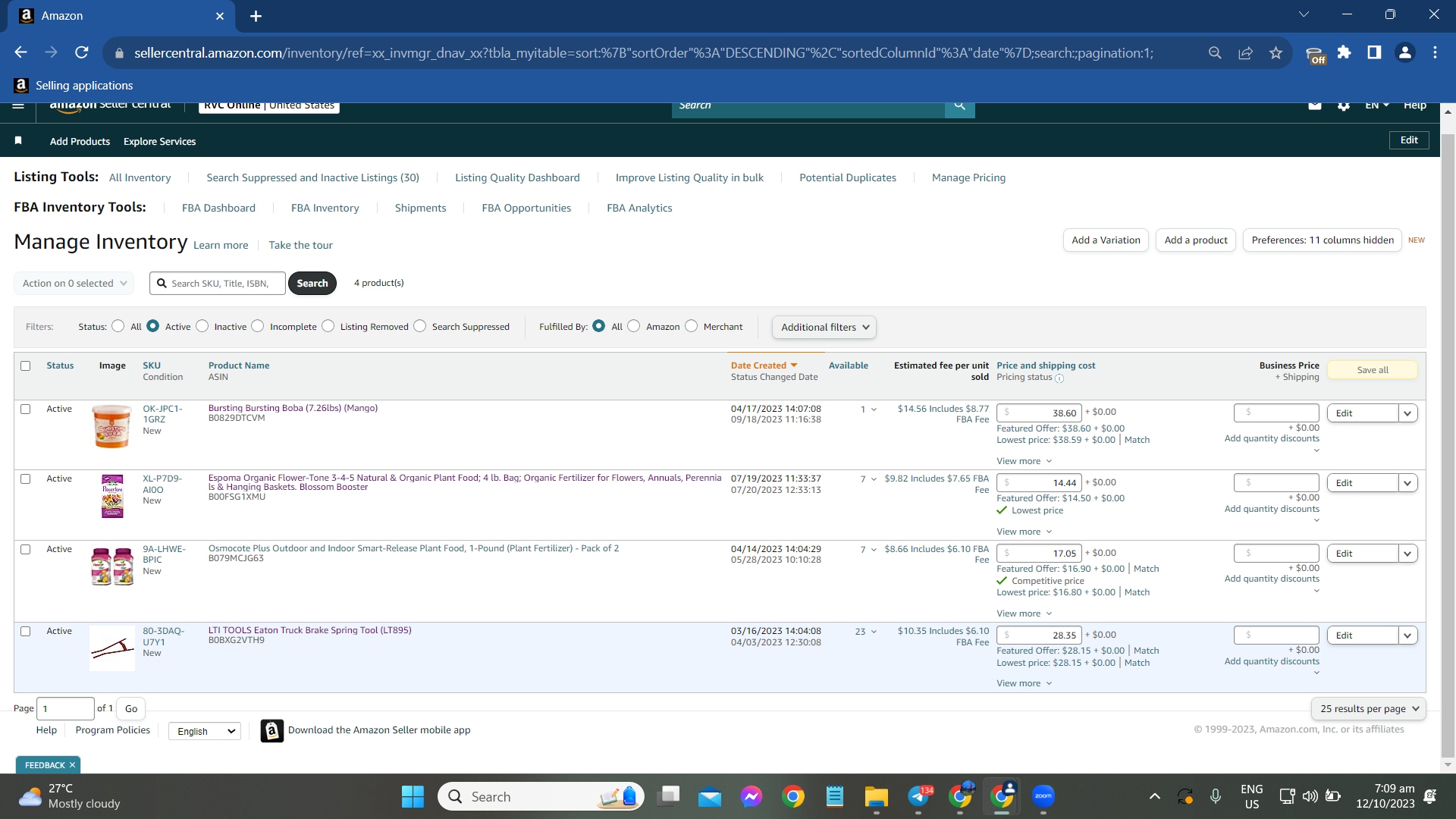Screen dimensions: 1456x819
Task: Click the black Search button
Action: pyautogui.click(x=312, y=284)
